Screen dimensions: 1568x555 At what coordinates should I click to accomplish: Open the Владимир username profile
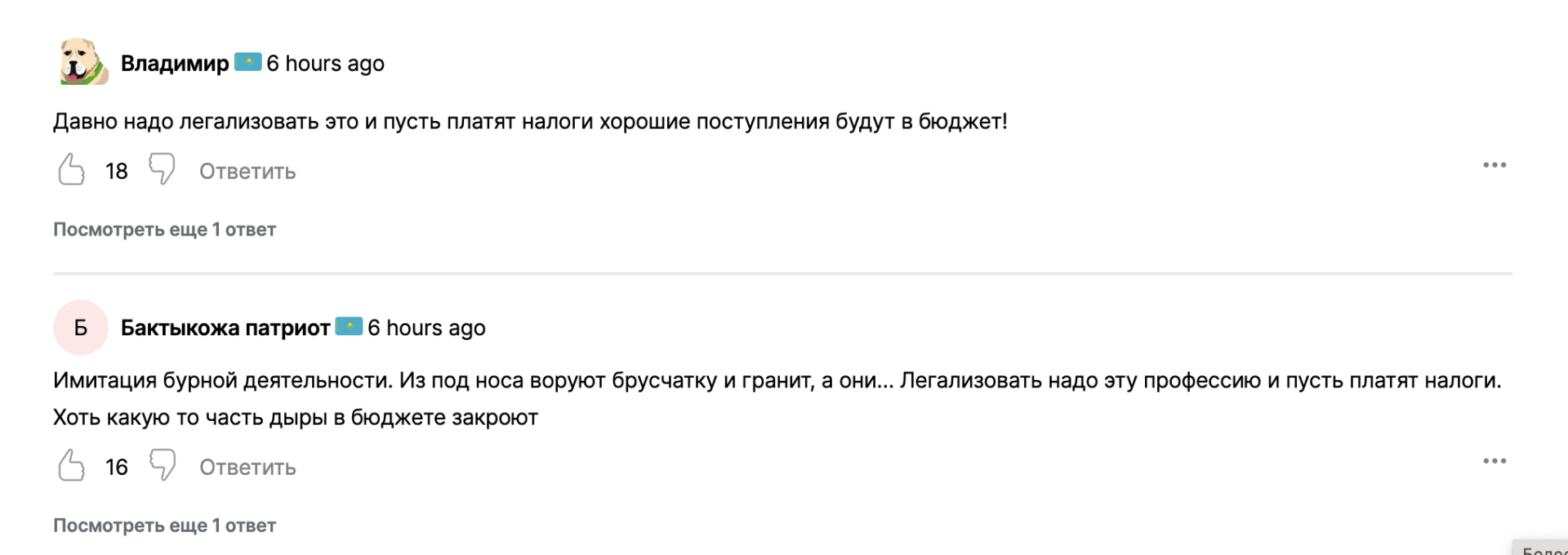[x=175, y=64]
